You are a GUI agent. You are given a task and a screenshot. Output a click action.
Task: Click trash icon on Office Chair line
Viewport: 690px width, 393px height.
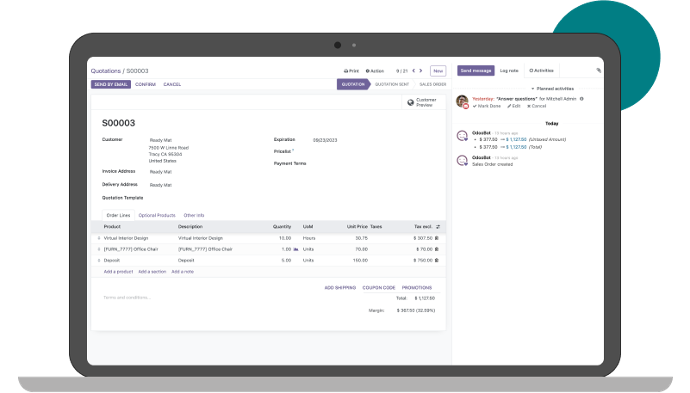437,249
